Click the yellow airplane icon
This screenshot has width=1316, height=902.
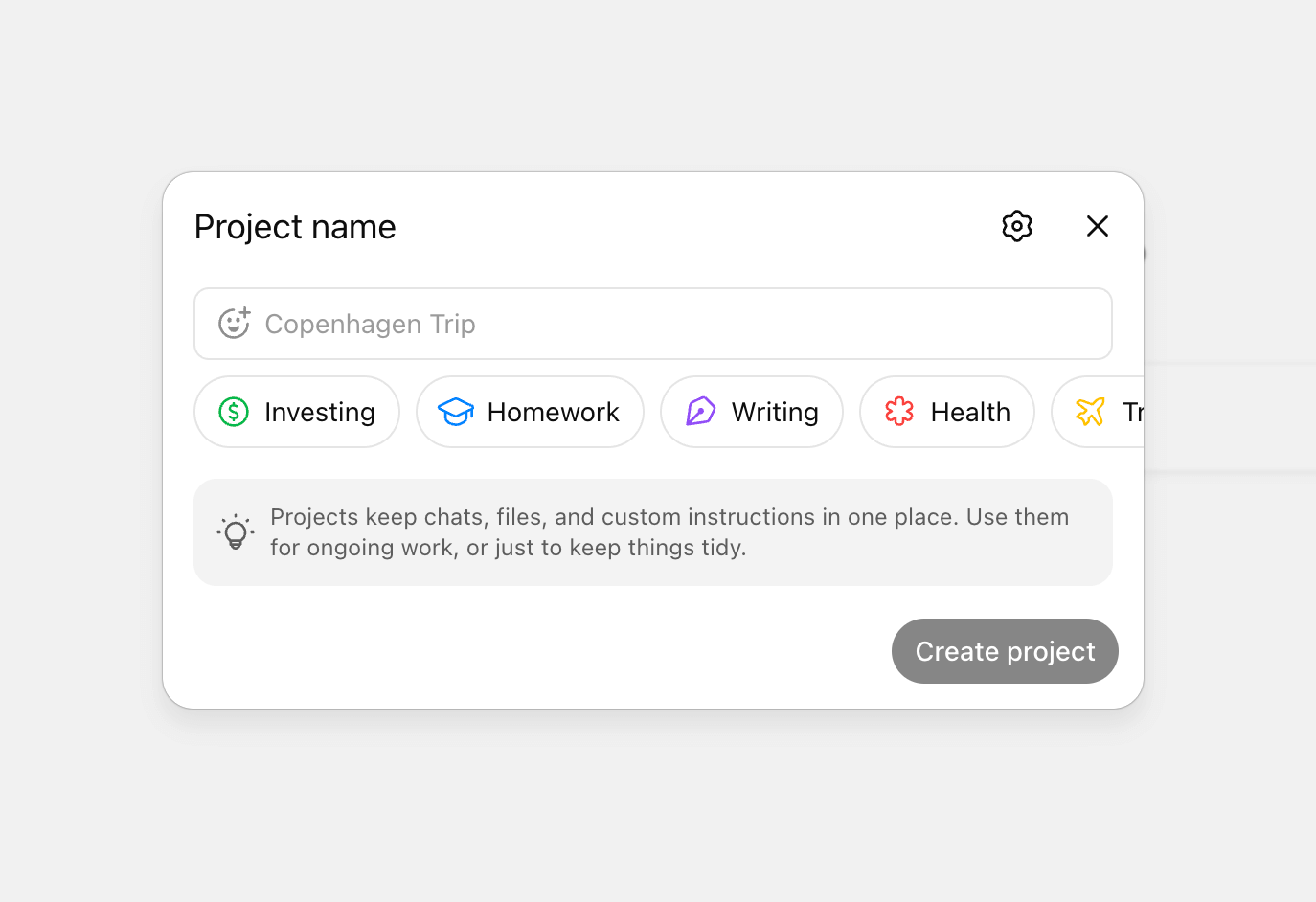coord(1090,412)
